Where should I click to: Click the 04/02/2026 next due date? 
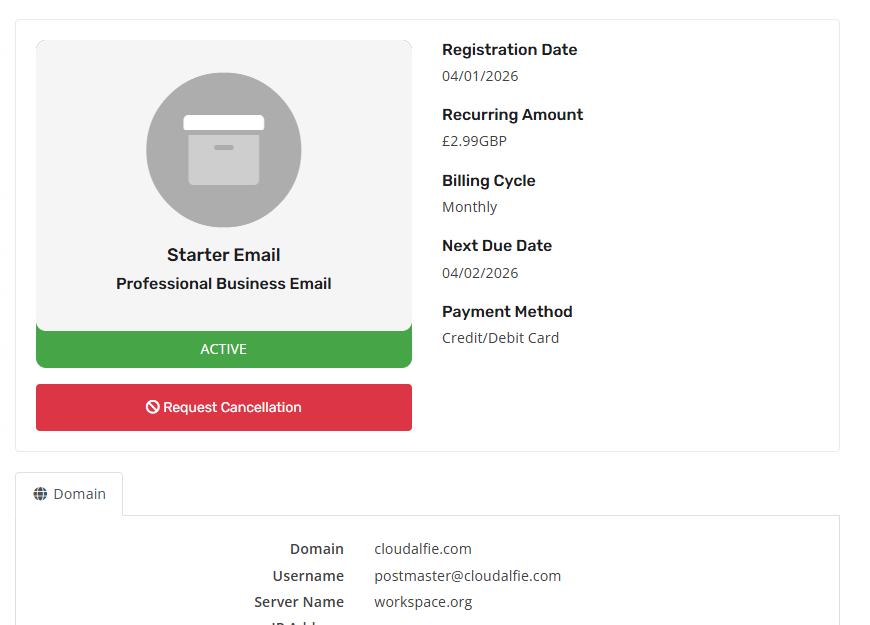tap(480, 272)
